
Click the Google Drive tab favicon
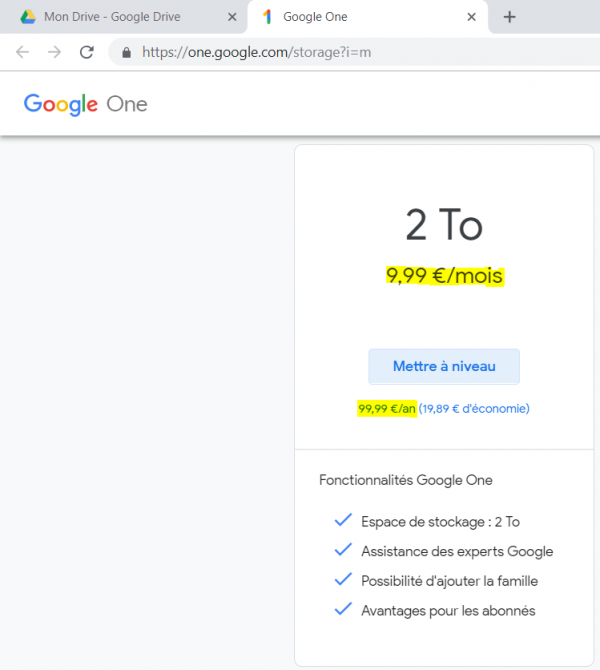pyautogui.click(x=28, y=17)
